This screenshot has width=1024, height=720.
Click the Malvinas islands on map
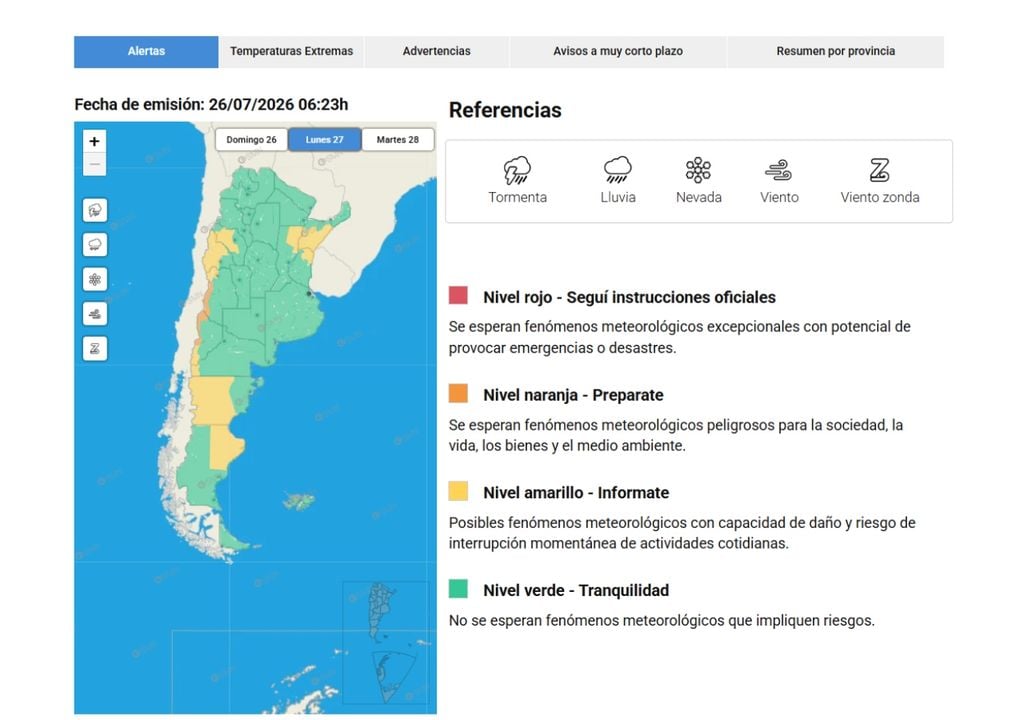[x=300, y=502]
